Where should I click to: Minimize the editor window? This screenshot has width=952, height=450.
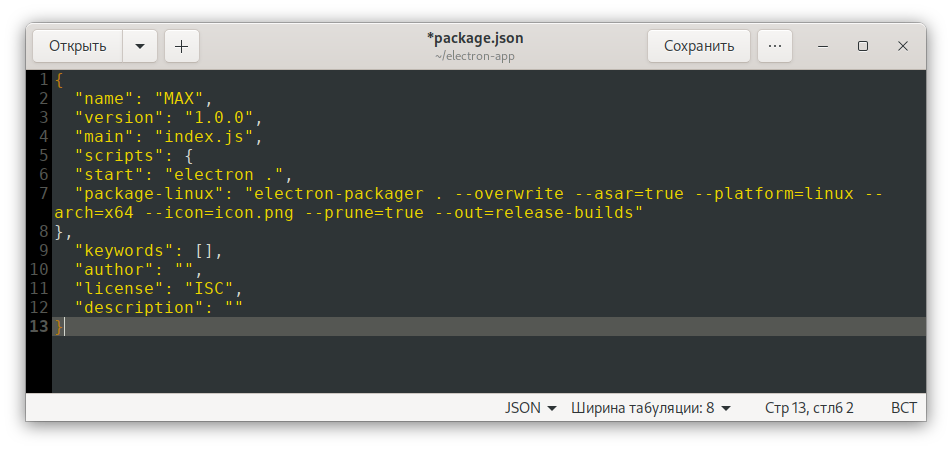(x=823, y=46)
